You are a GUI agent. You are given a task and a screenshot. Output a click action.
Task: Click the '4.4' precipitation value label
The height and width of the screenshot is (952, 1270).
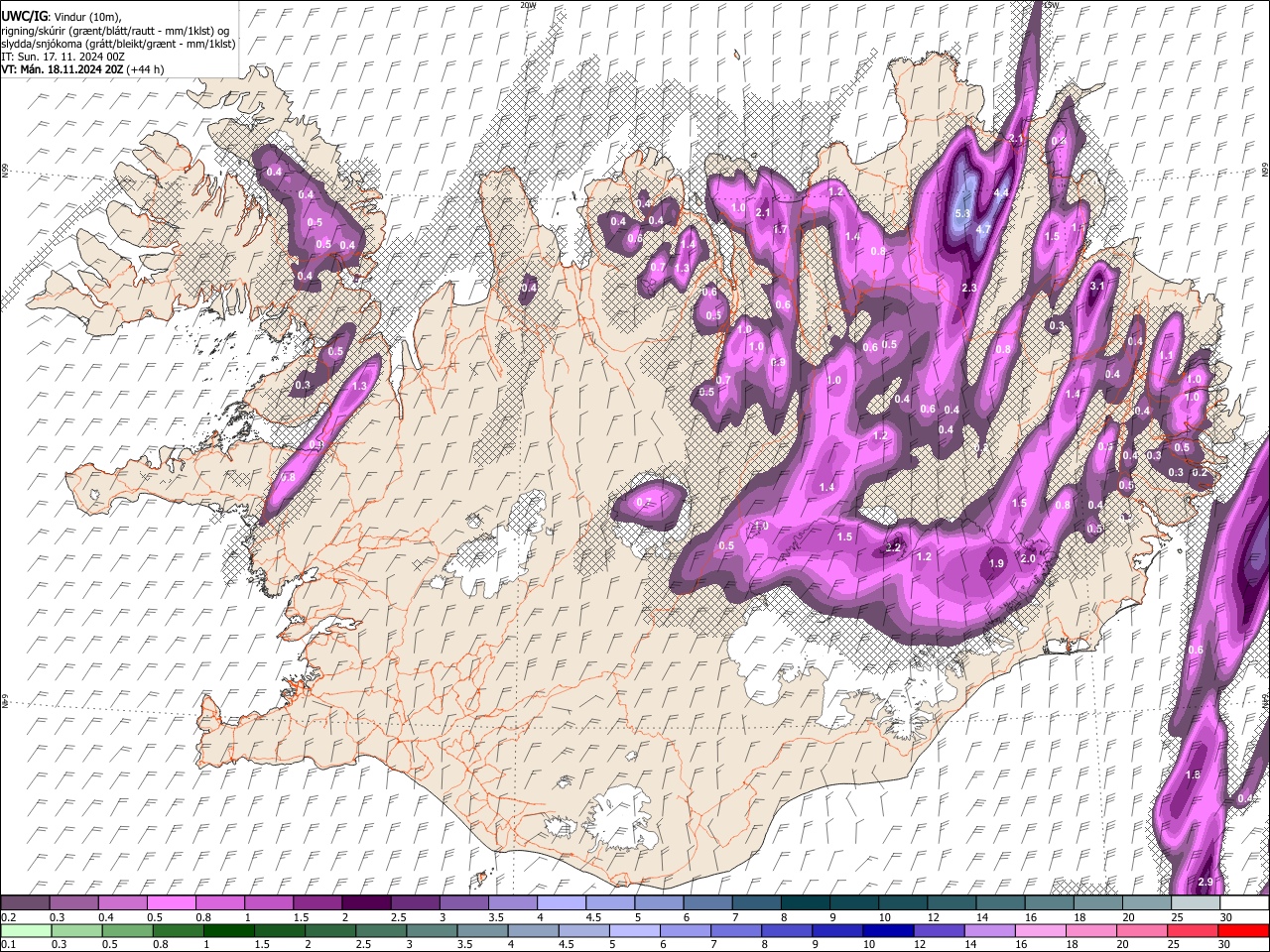(x=1001, y=192)
